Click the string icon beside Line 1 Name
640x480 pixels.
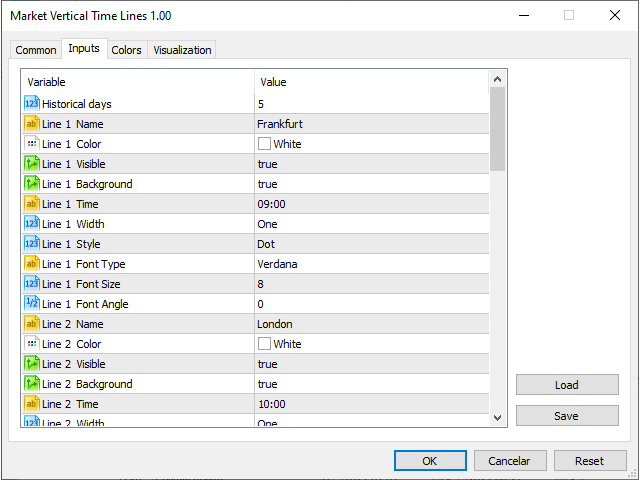coord(32,124)
